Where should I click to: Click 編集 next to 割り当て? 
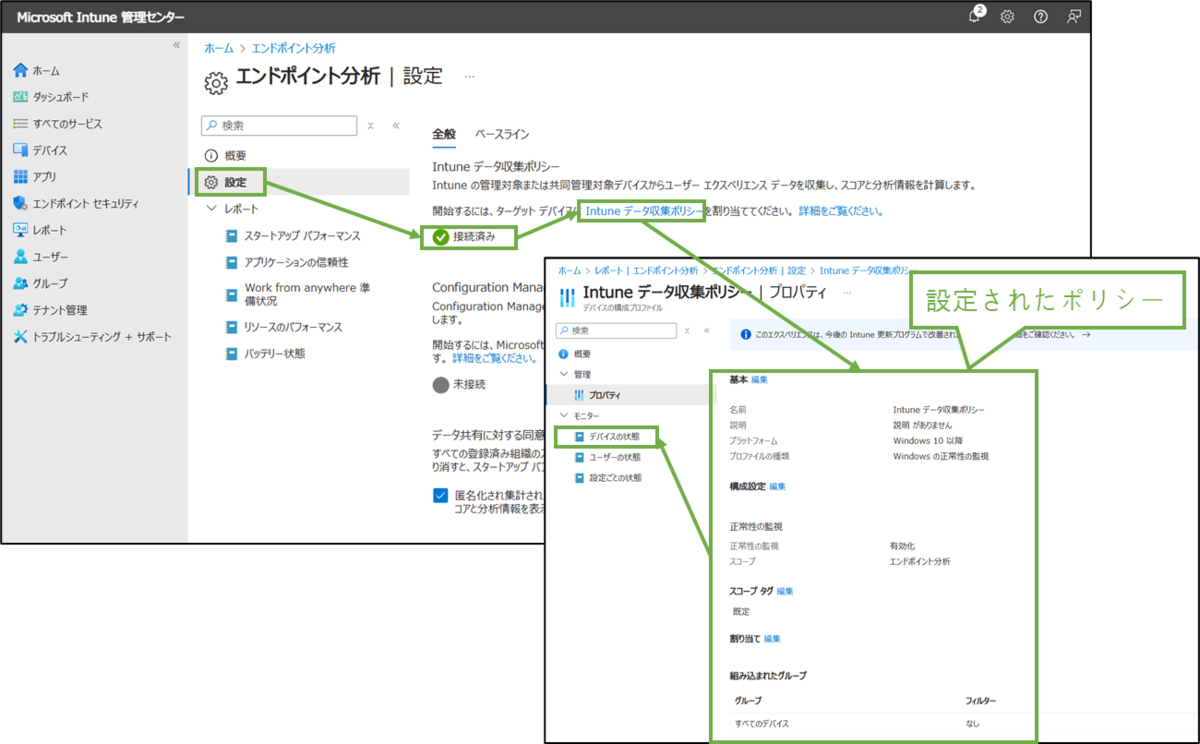click(772, 638)
